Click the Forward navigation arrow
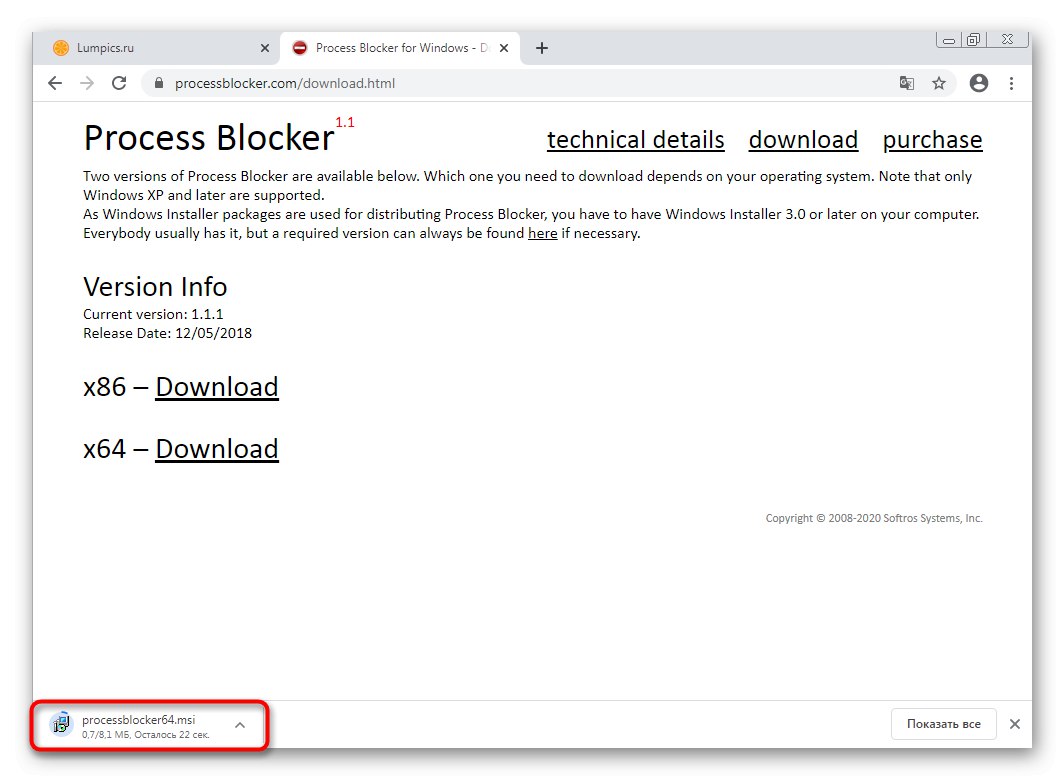The height and width of the screenshot is (780, 1064). 87,84
